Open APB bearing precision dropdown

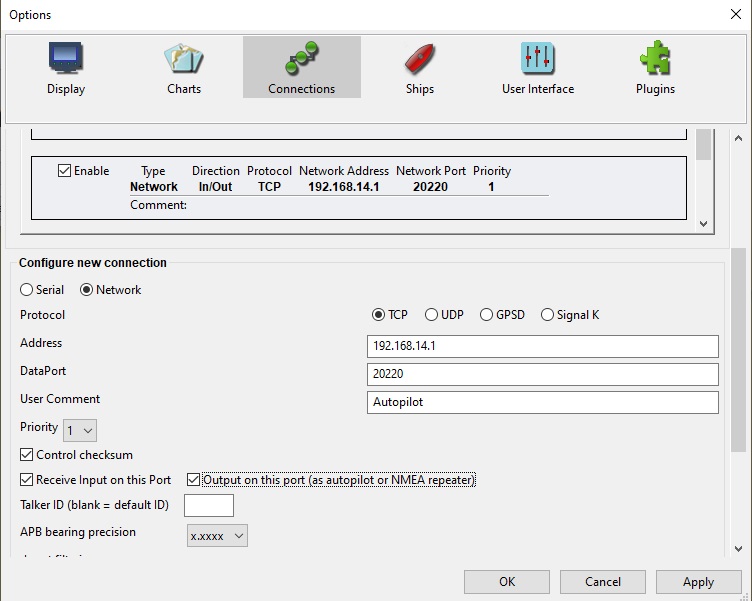217,536
